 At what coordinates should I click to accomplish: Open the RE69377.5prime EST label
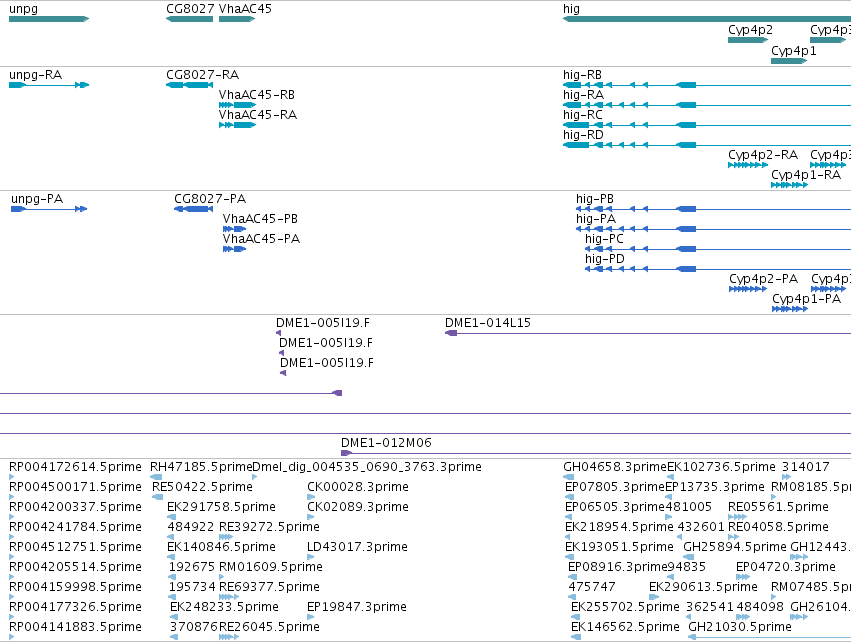tap(269, 588)
